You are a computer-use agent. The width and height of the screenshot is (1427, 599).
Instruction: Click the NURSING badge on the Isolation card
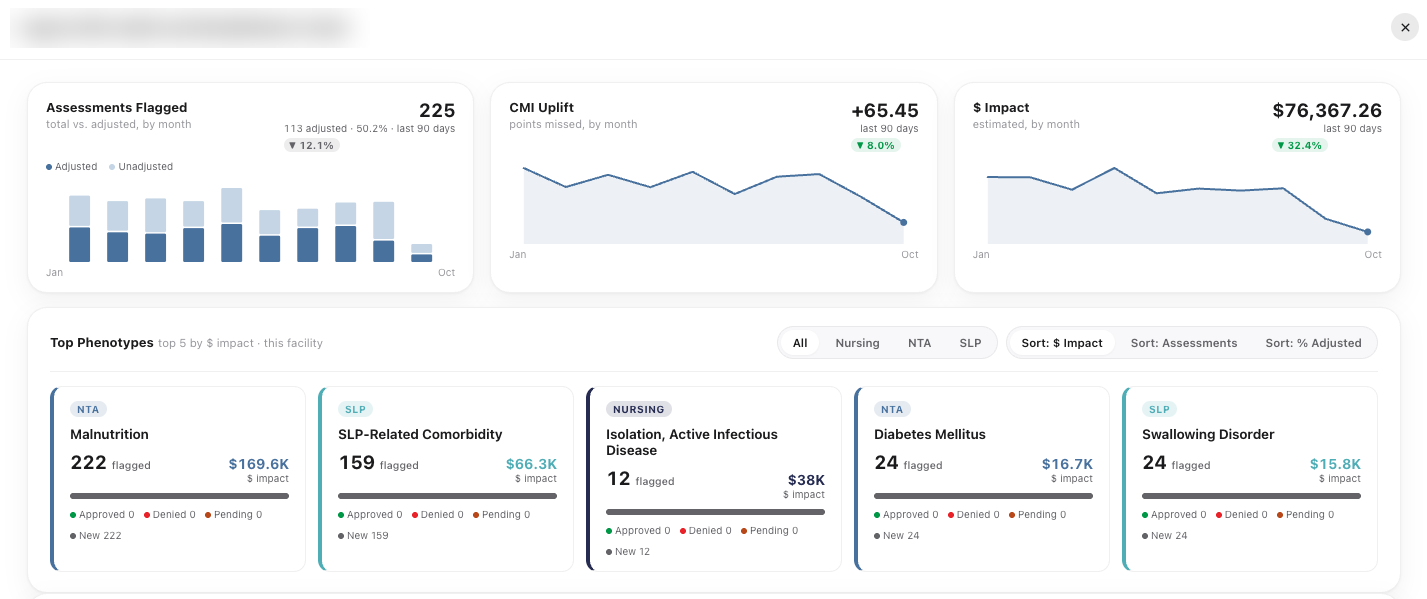point(639,409)
